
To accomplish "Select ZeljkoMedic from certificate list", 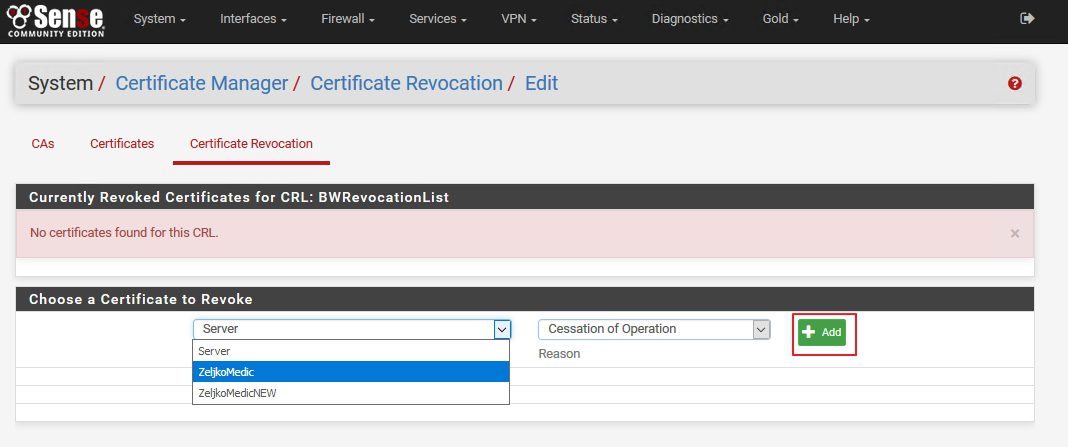I will 350,372.
